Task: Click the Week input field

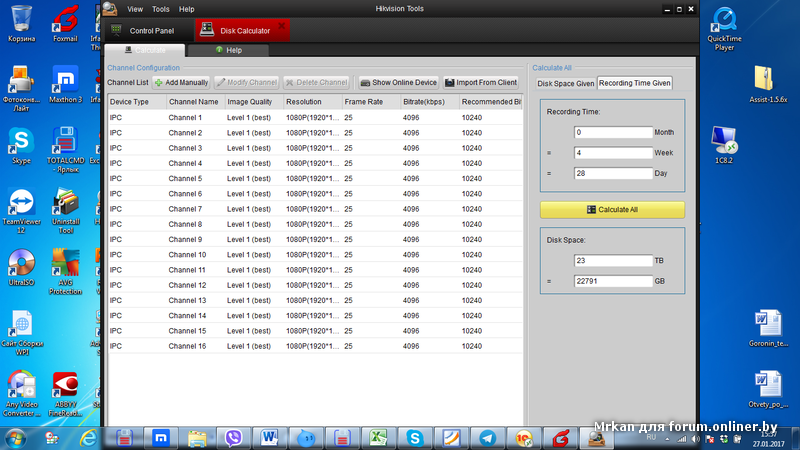Action: 612,153
